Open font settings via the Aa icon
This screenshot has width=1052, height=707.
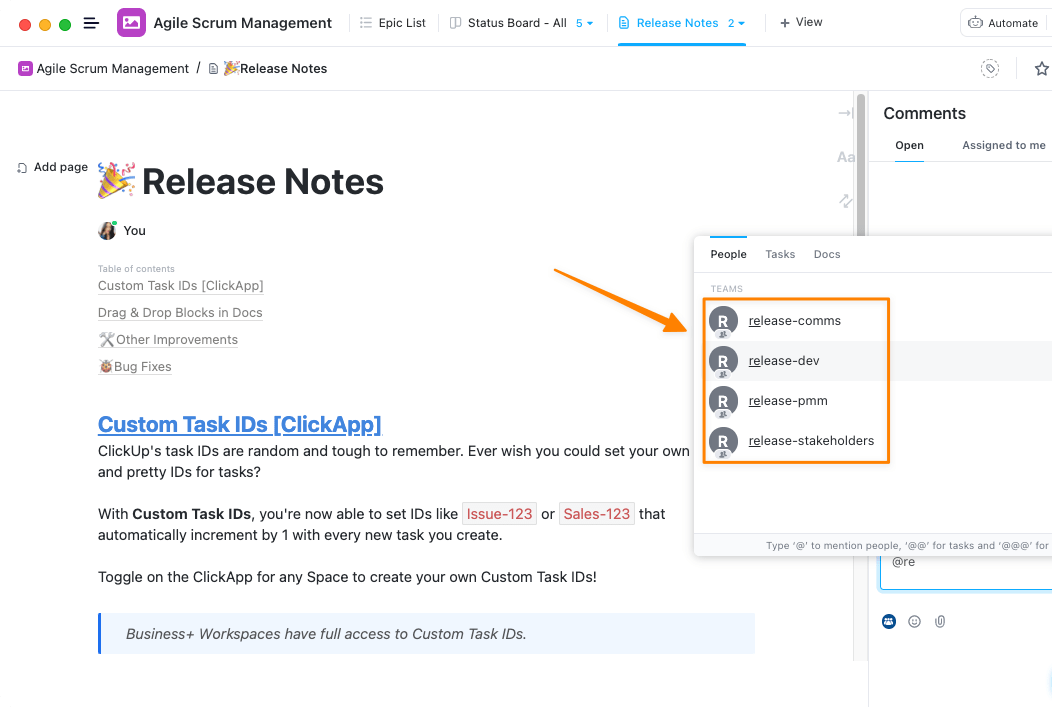(x=845, y=156)
